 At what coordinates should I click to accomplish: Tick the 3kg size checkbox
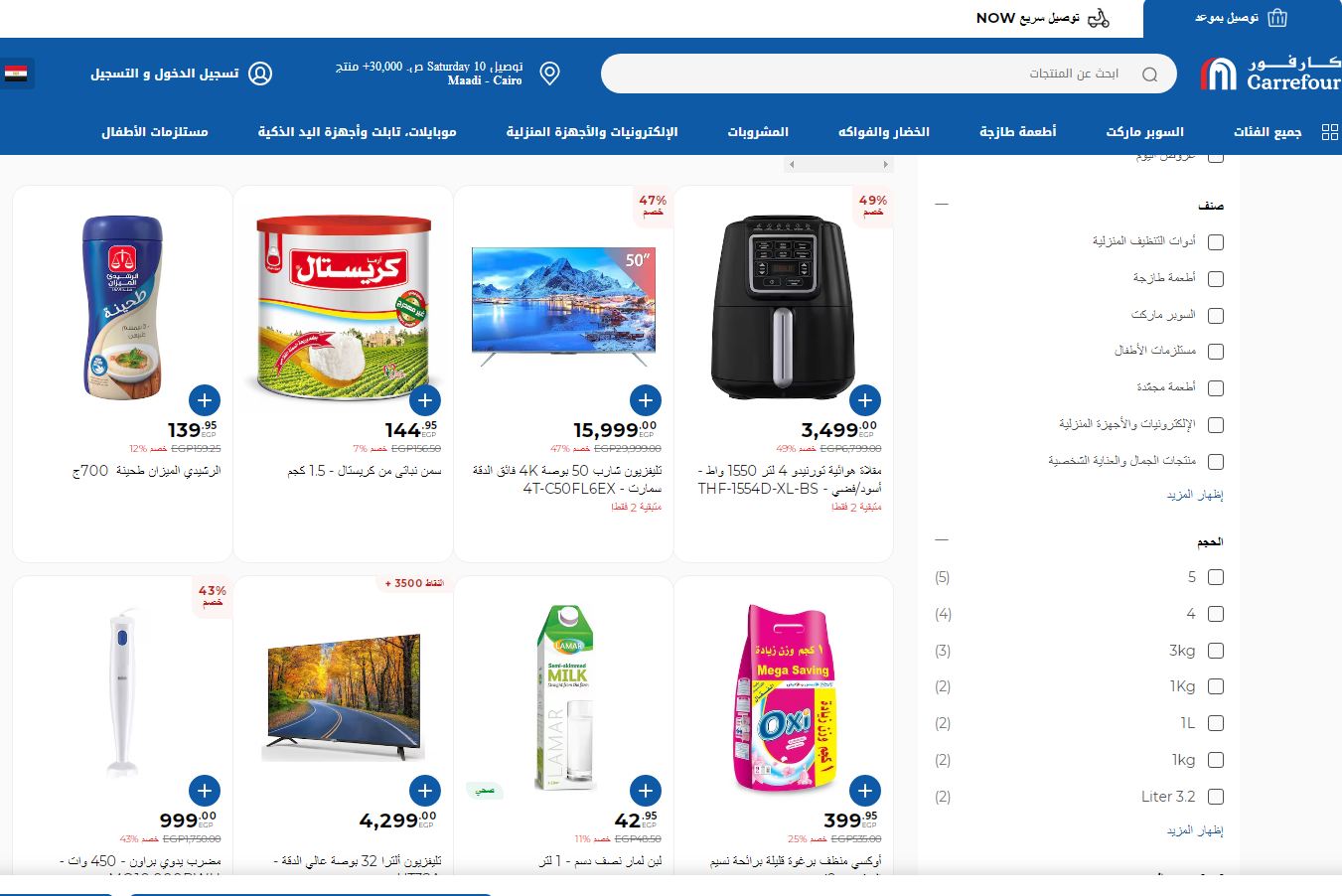coord(1215,651)
